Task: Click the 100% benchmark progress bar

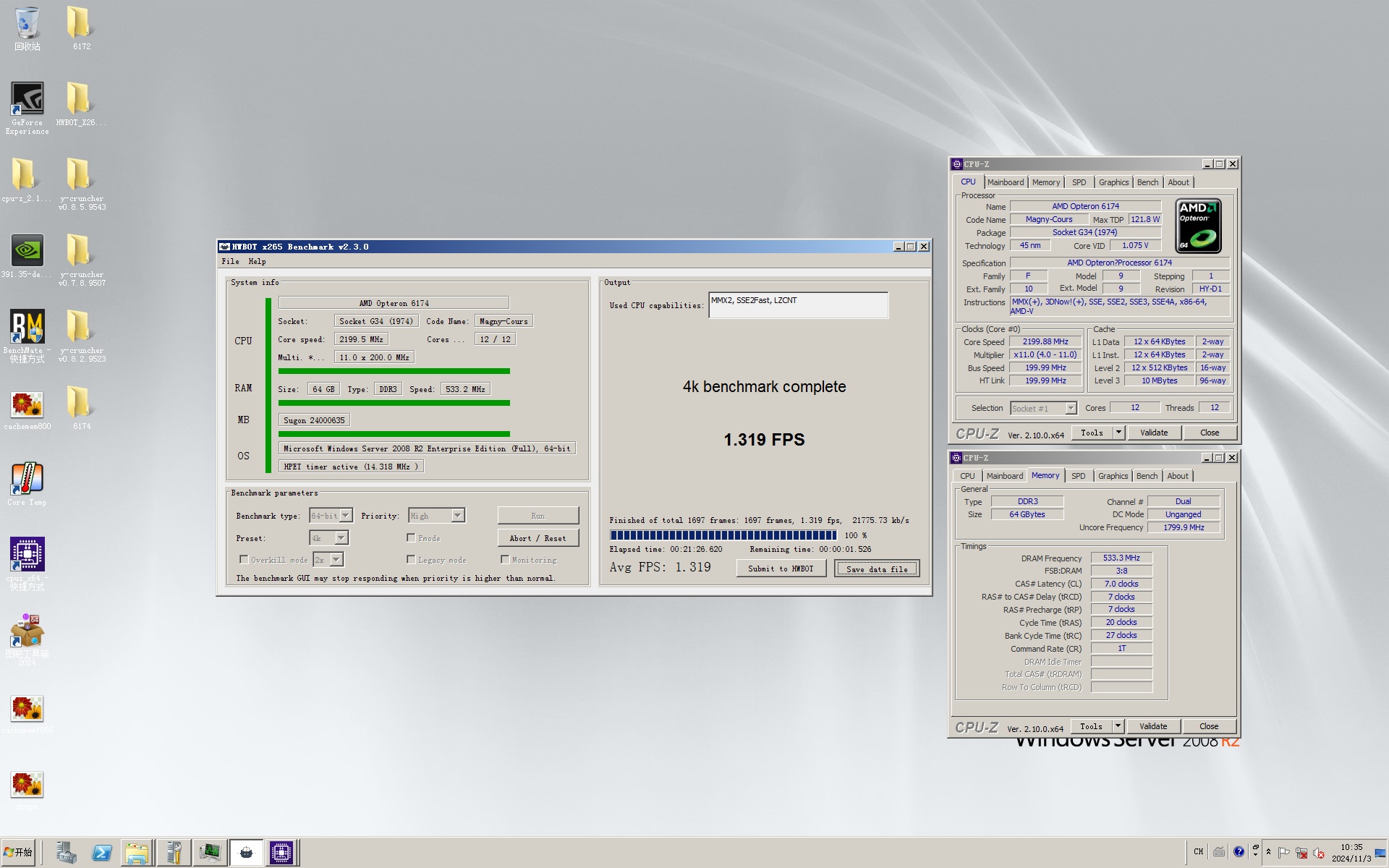Action: coord(723,535)
